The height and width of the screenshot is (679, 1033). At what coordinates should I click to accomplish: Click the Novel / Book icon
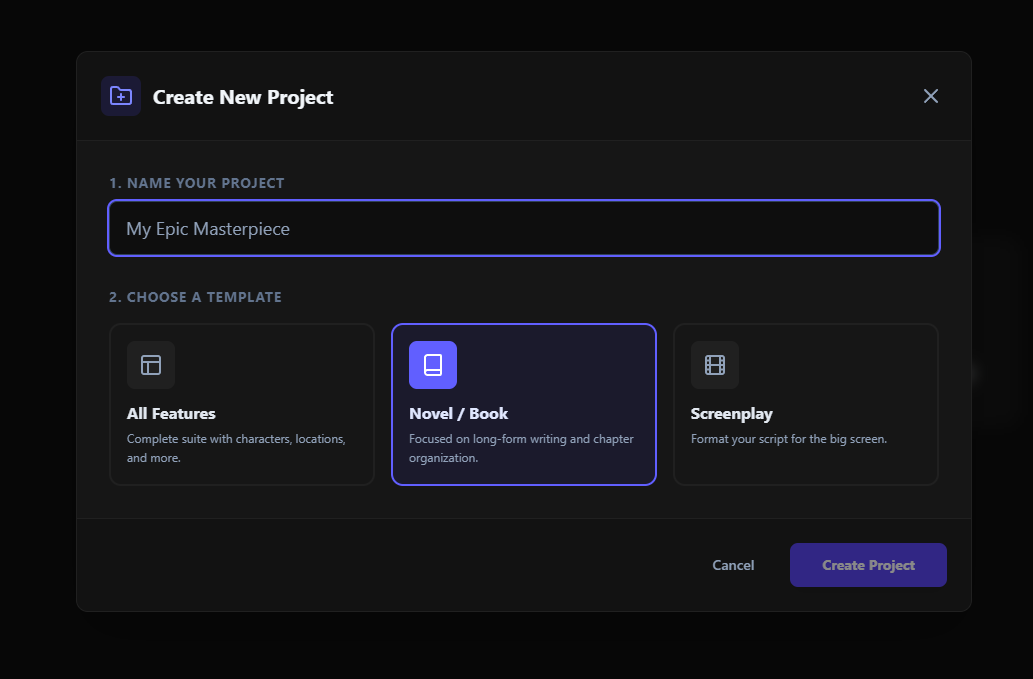[433, 365]
